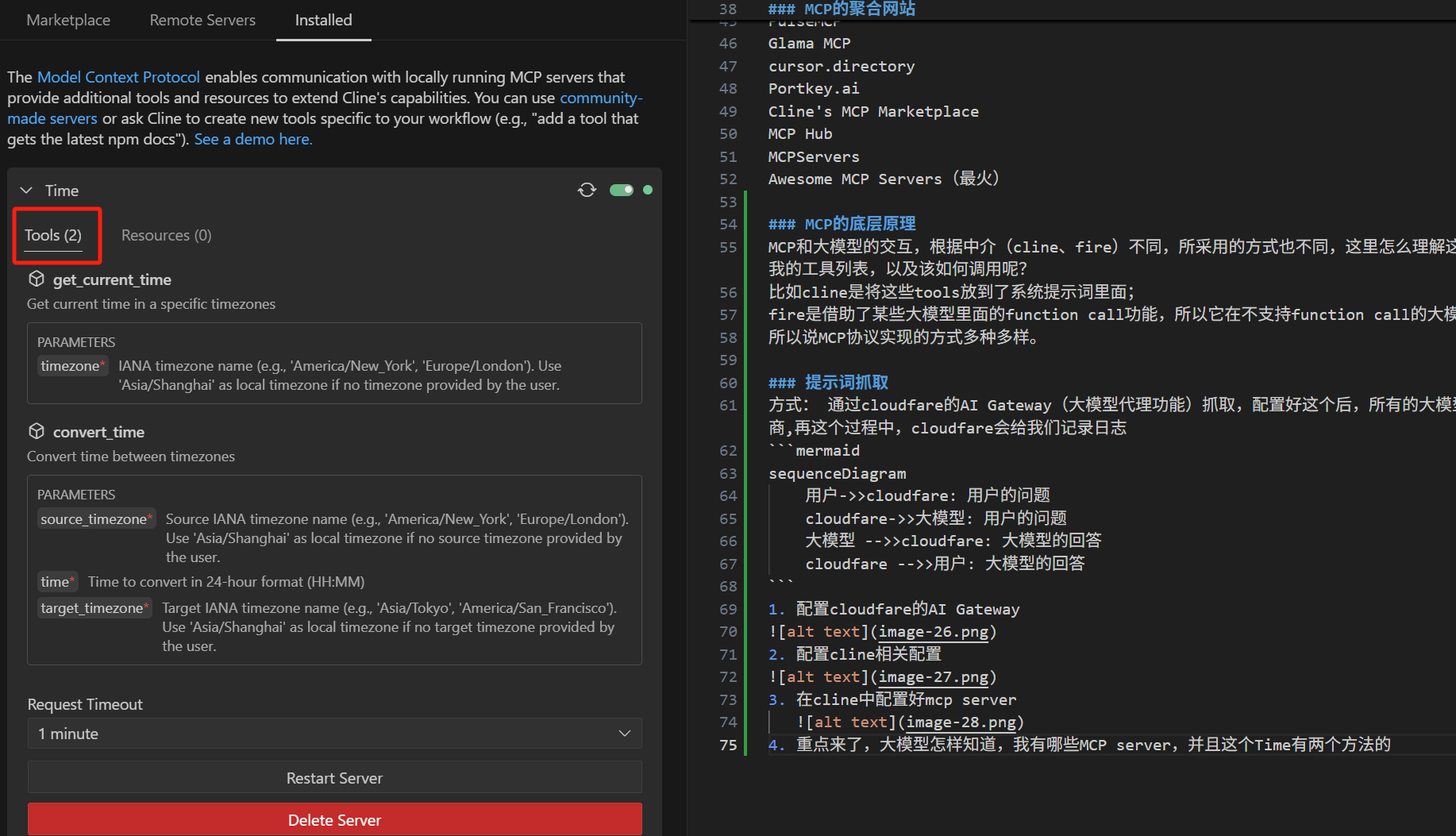Viewport: 1456px width, 836px height.
Task: Click the dropdown arrow on 1 minute
Action: [625, 734]
